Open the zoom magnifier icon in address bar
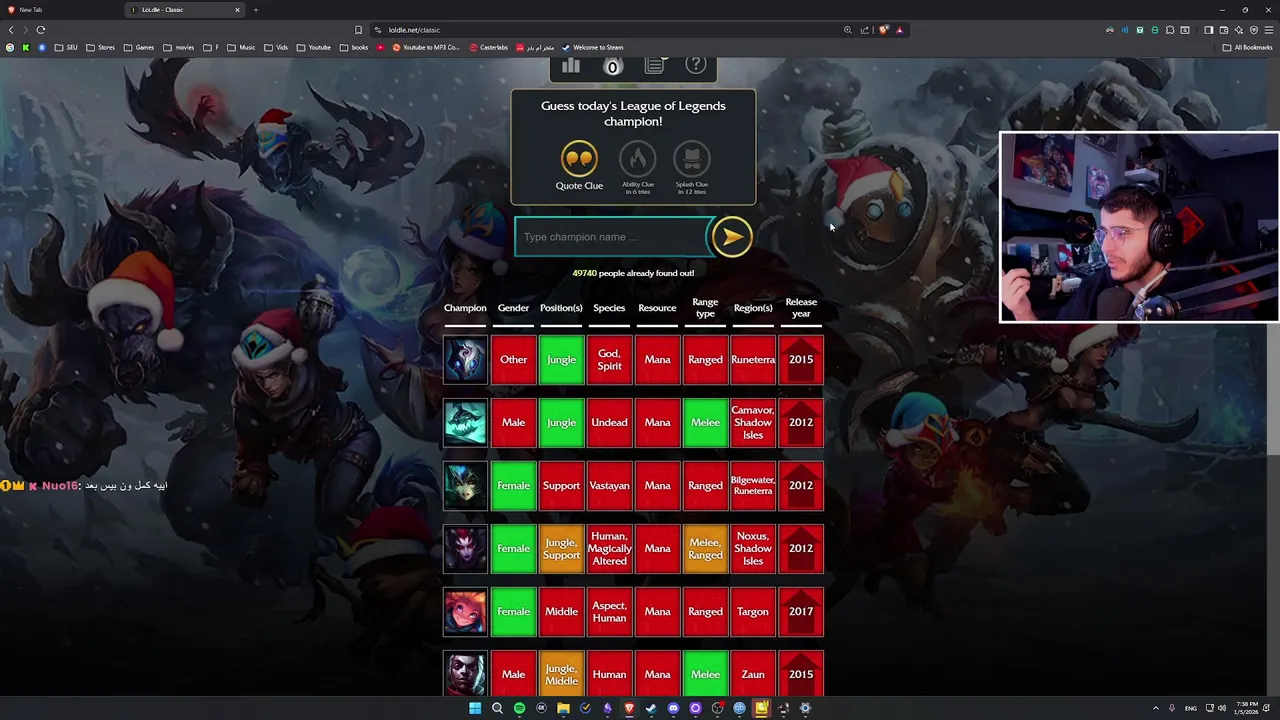Viewport: 1280px width, 720px height. pos(848,30)
